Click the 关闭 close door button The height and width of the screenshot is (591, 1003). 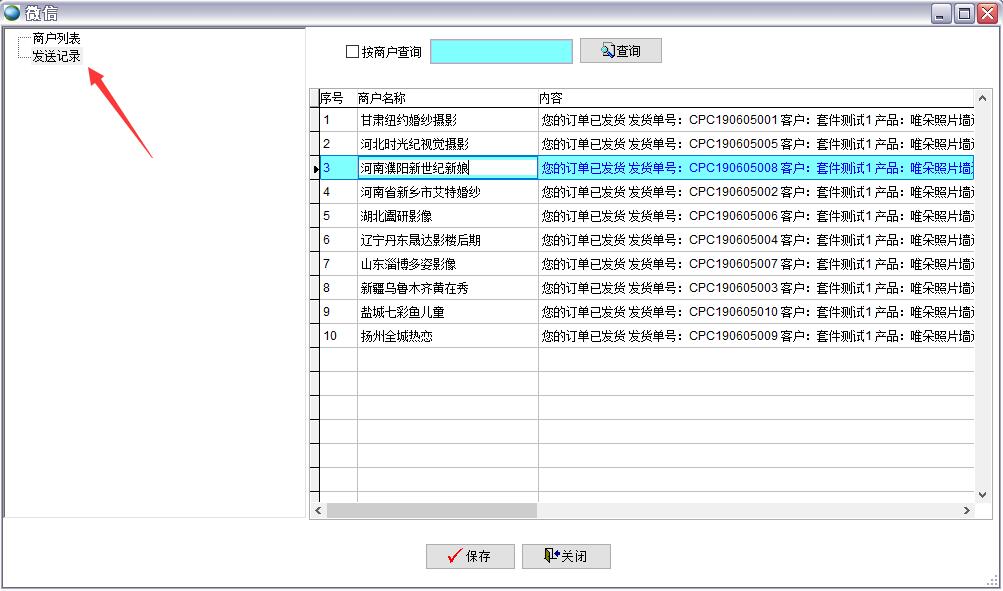(x=566, y=556)
